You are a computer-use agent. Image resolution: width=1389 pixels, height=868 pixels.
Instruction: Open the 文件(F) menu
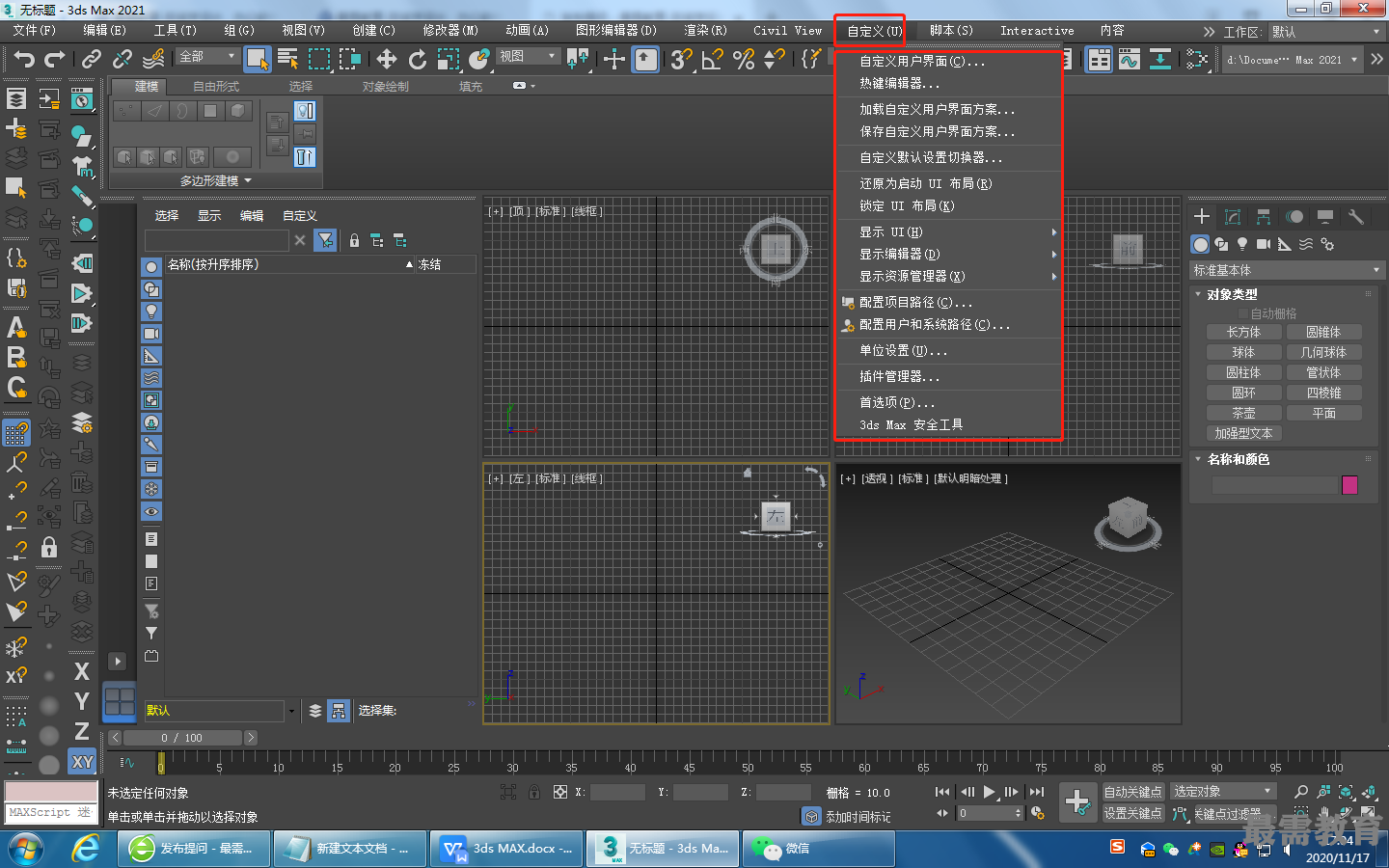34,31
